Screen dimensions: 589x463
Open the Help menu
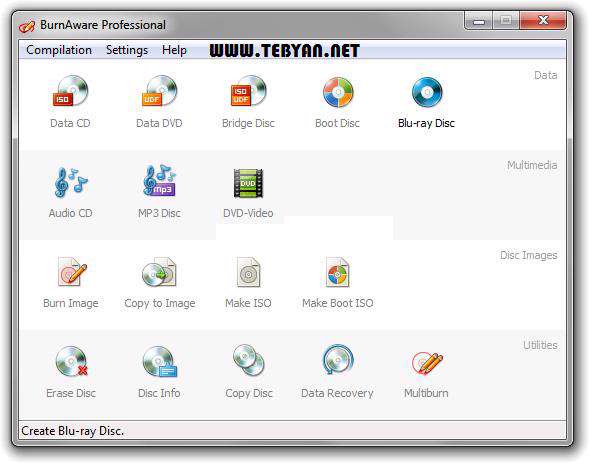click(174, 50)
